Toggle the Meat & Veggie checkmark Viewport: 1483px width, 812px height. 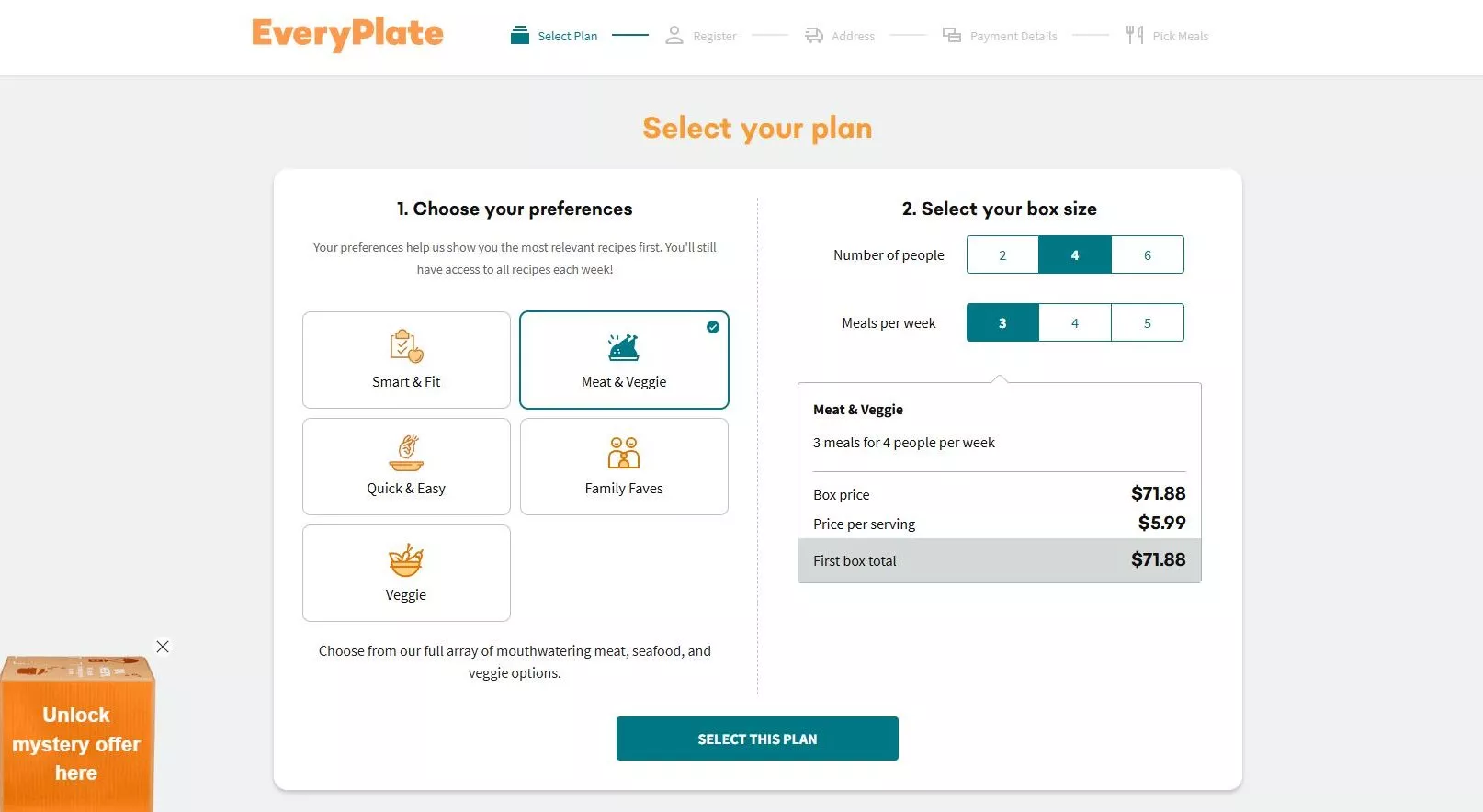713,327
